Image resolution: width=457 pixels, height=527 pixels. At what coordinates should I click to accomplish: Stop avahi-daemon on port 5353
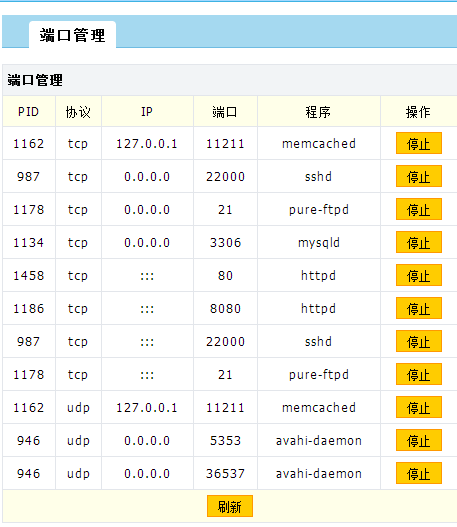tap(419, 440)
